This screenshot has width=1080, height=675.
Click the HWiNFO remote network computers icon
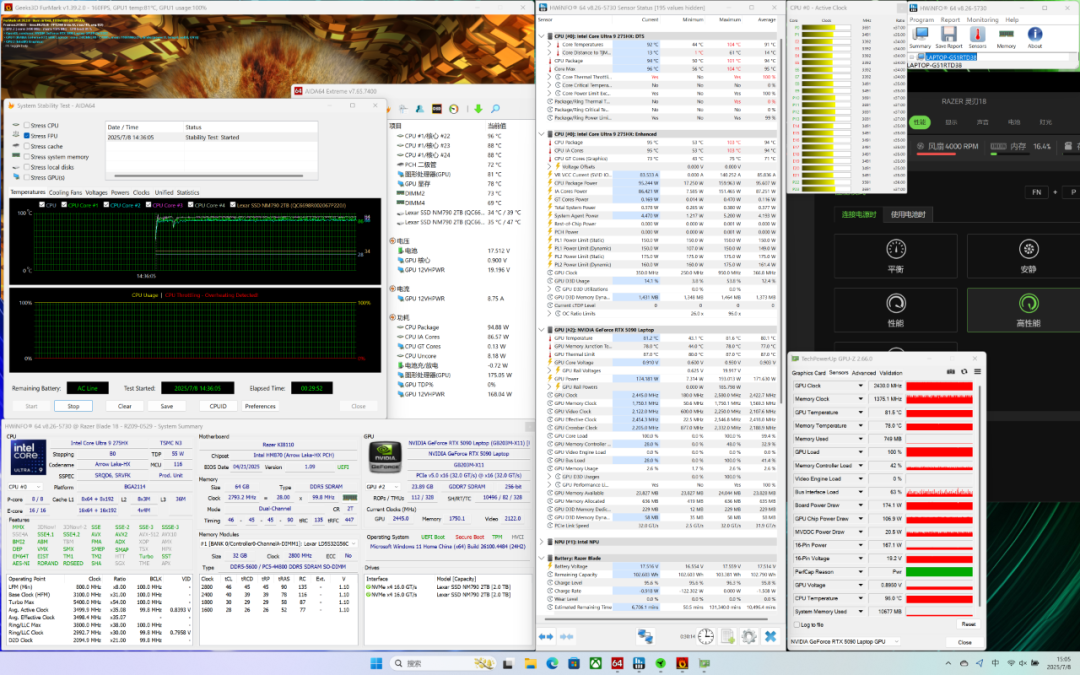tap(645, 636)
